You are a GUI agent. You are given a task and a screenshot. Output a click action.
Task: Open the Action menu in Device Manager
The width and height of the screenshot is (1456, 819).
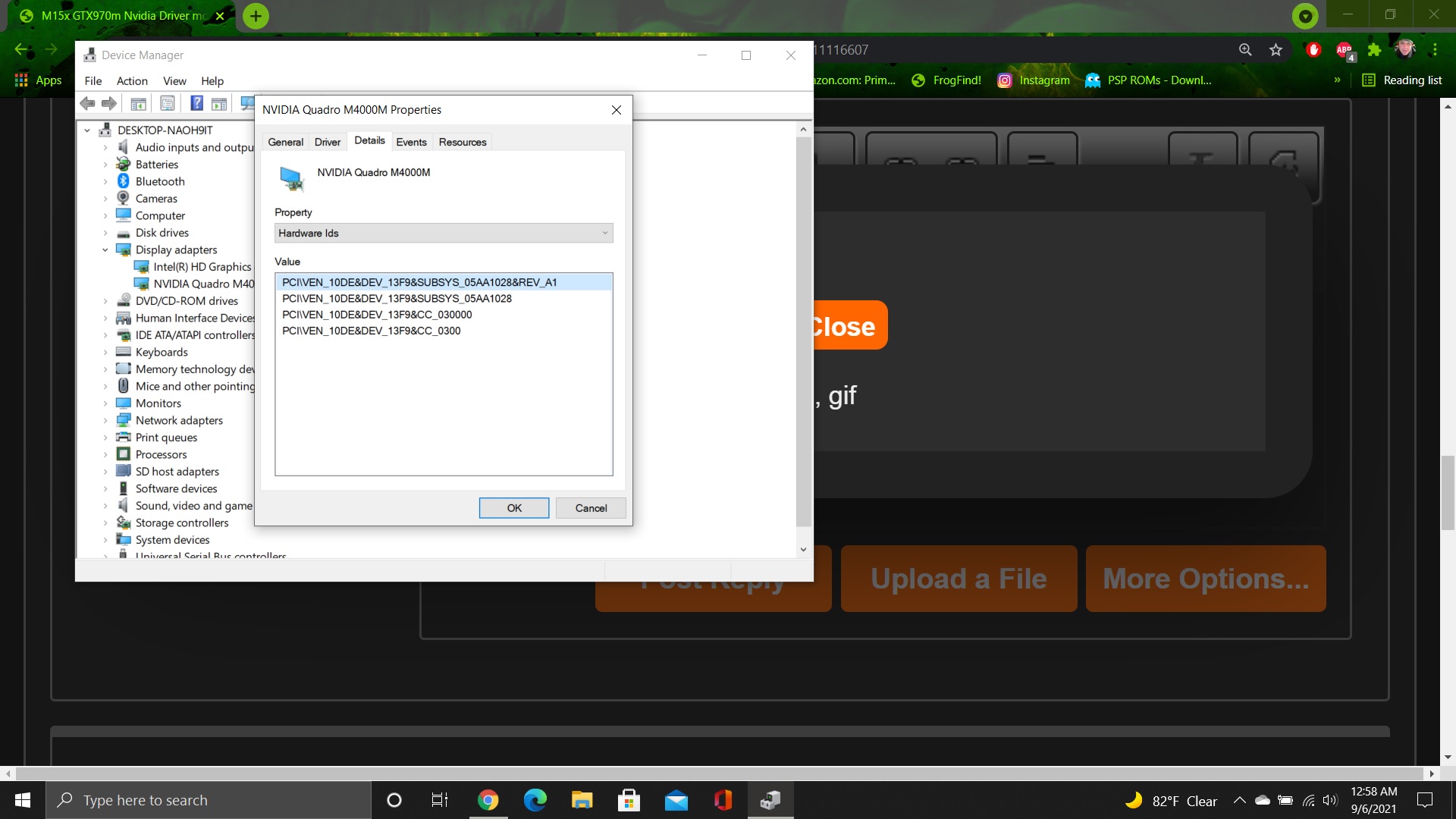tap(132, 81)
